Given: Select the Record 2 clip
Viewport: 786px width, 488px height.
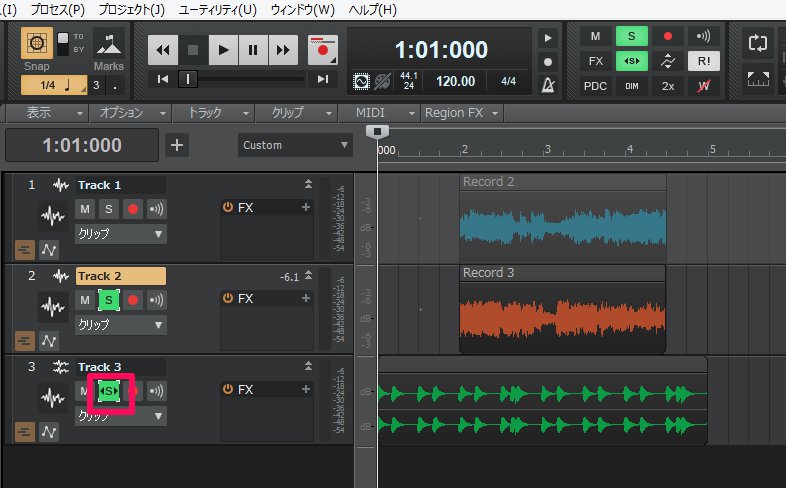Looking at the screenshot, I should coord(563,218).
